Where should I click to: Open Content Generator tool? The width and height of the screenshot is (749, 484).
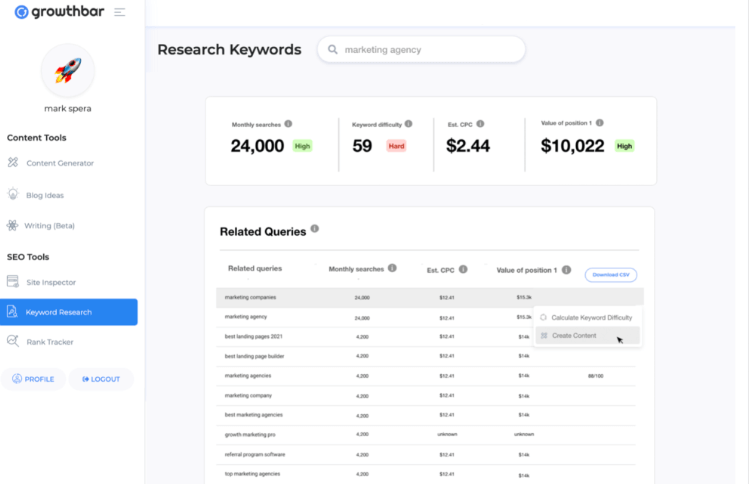pyautogui.click(x=60, y=163)
